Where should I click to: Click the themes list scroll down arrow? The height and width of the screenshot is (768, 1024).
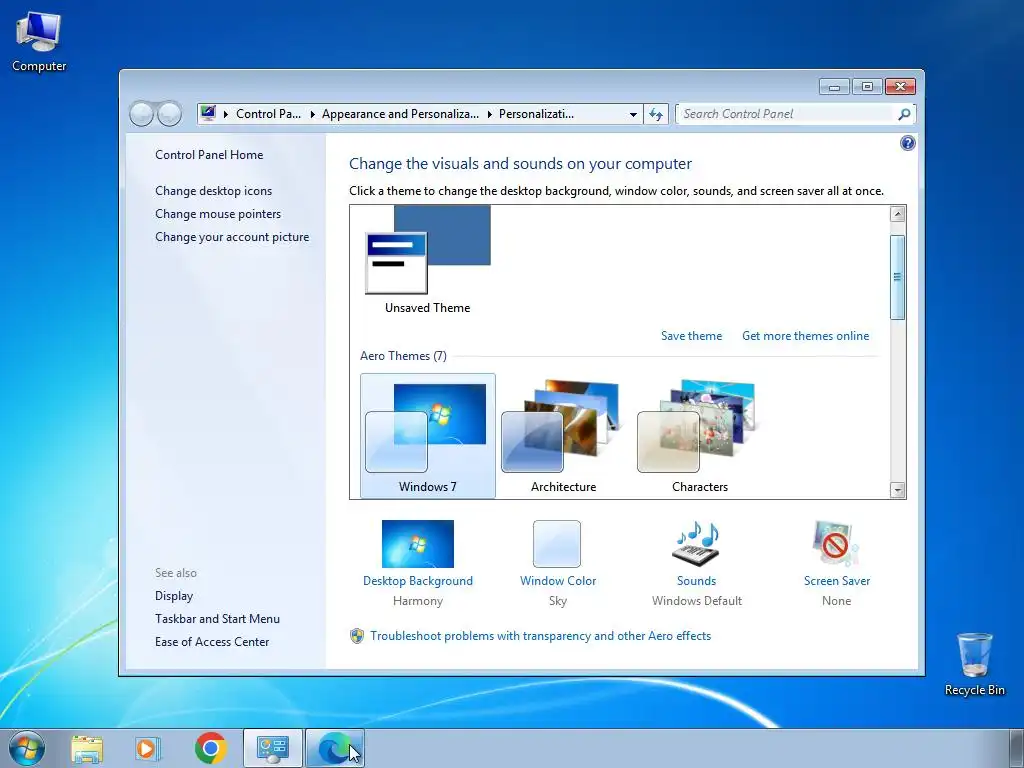(897, 490)
